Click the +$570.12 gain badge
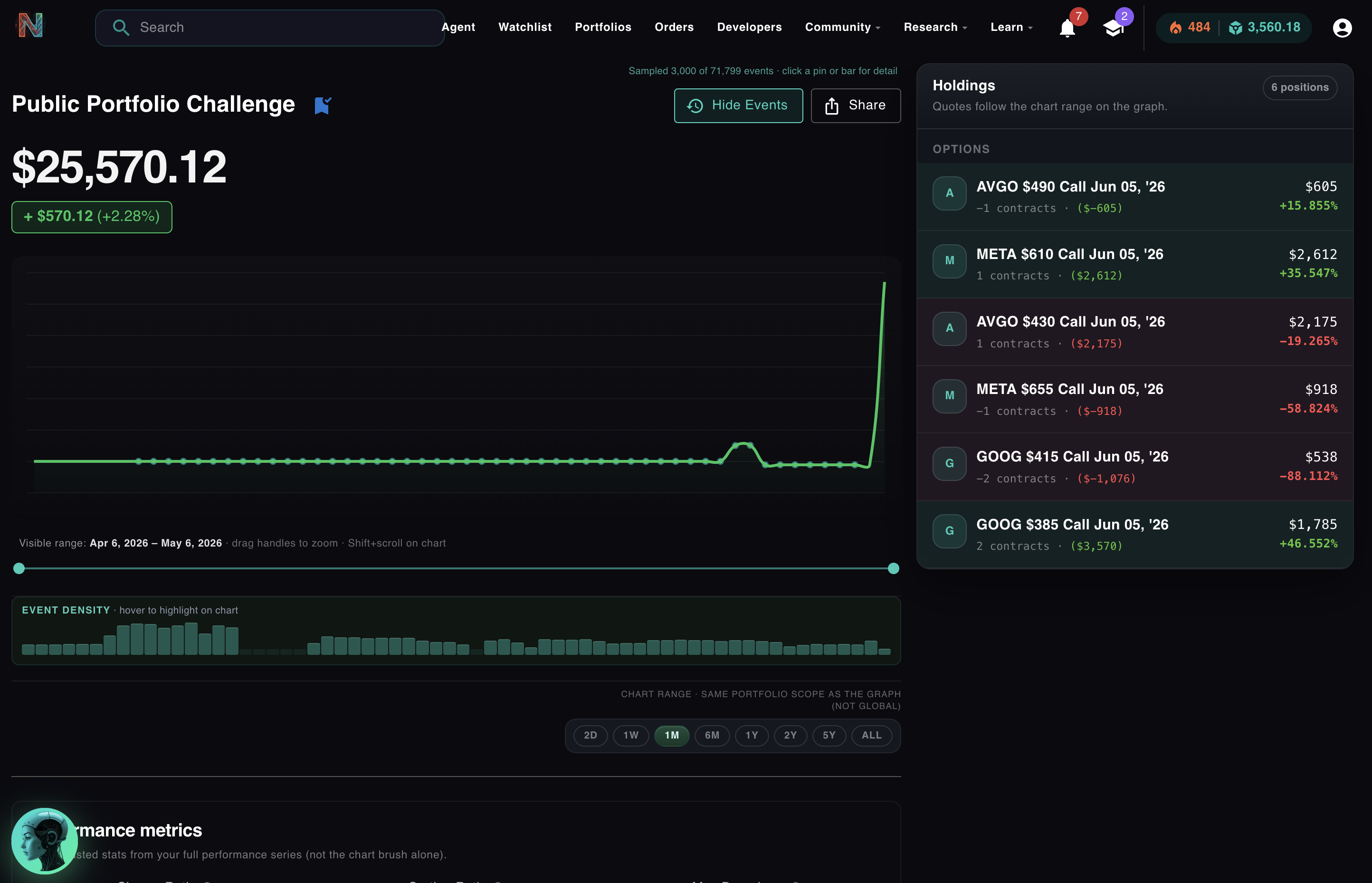This screenshot has width=1372, height=883. pos(92,217)
